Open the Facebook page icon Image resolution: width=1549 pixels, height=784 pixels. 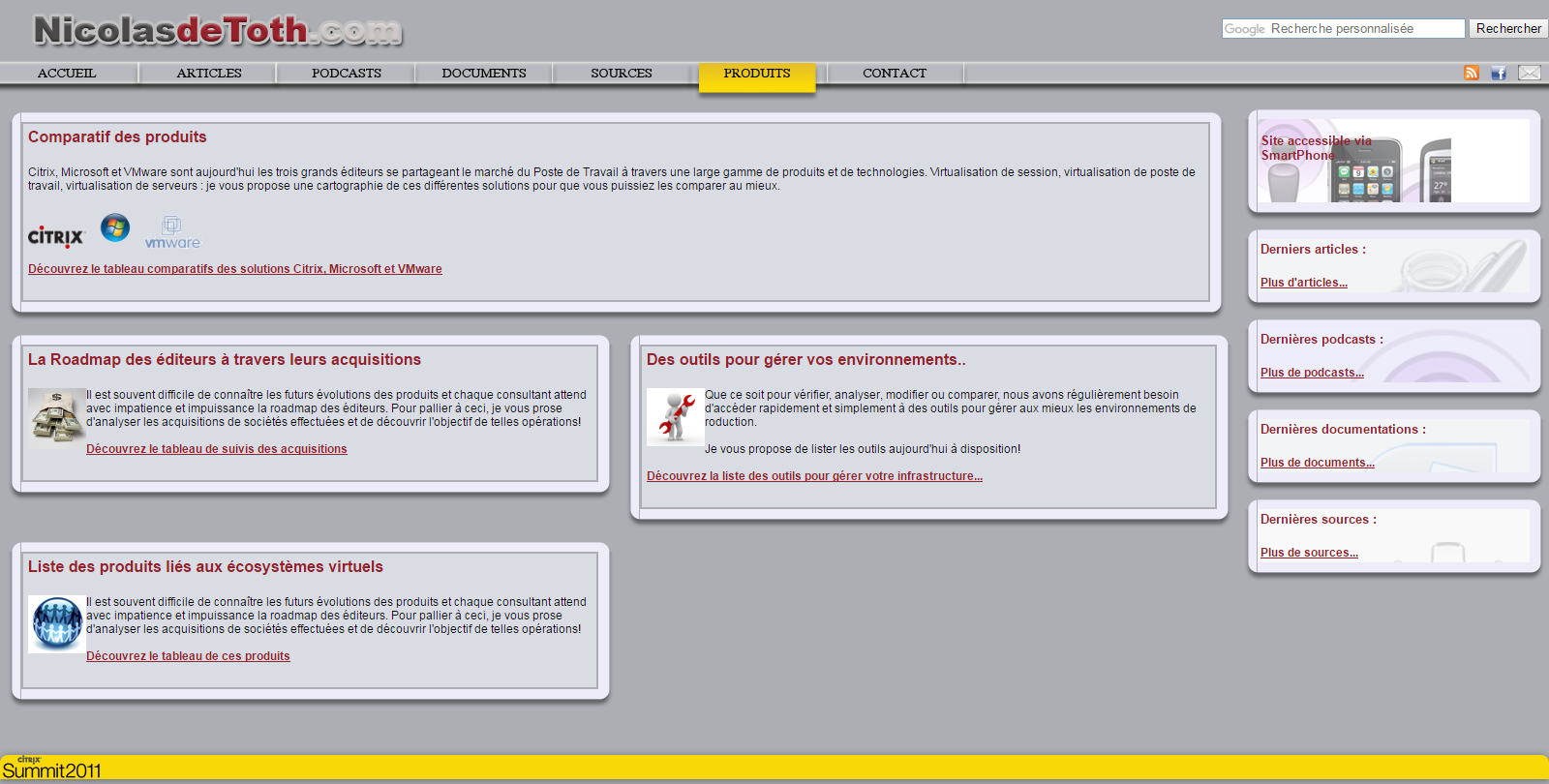[1499, 73]
